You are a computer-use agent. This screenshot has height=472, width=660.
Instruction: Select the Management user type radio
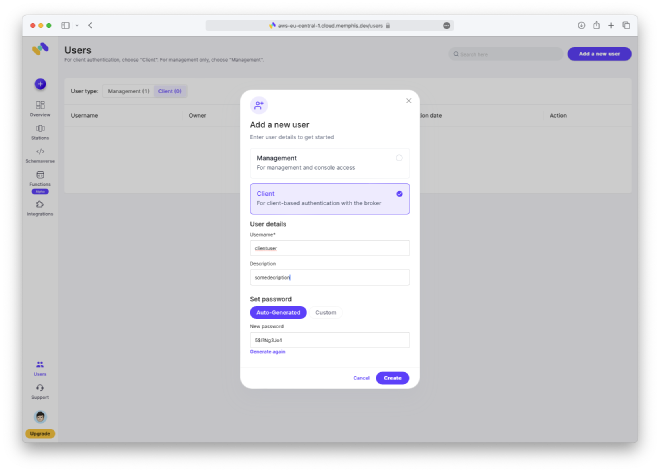(x=399, y=158)
